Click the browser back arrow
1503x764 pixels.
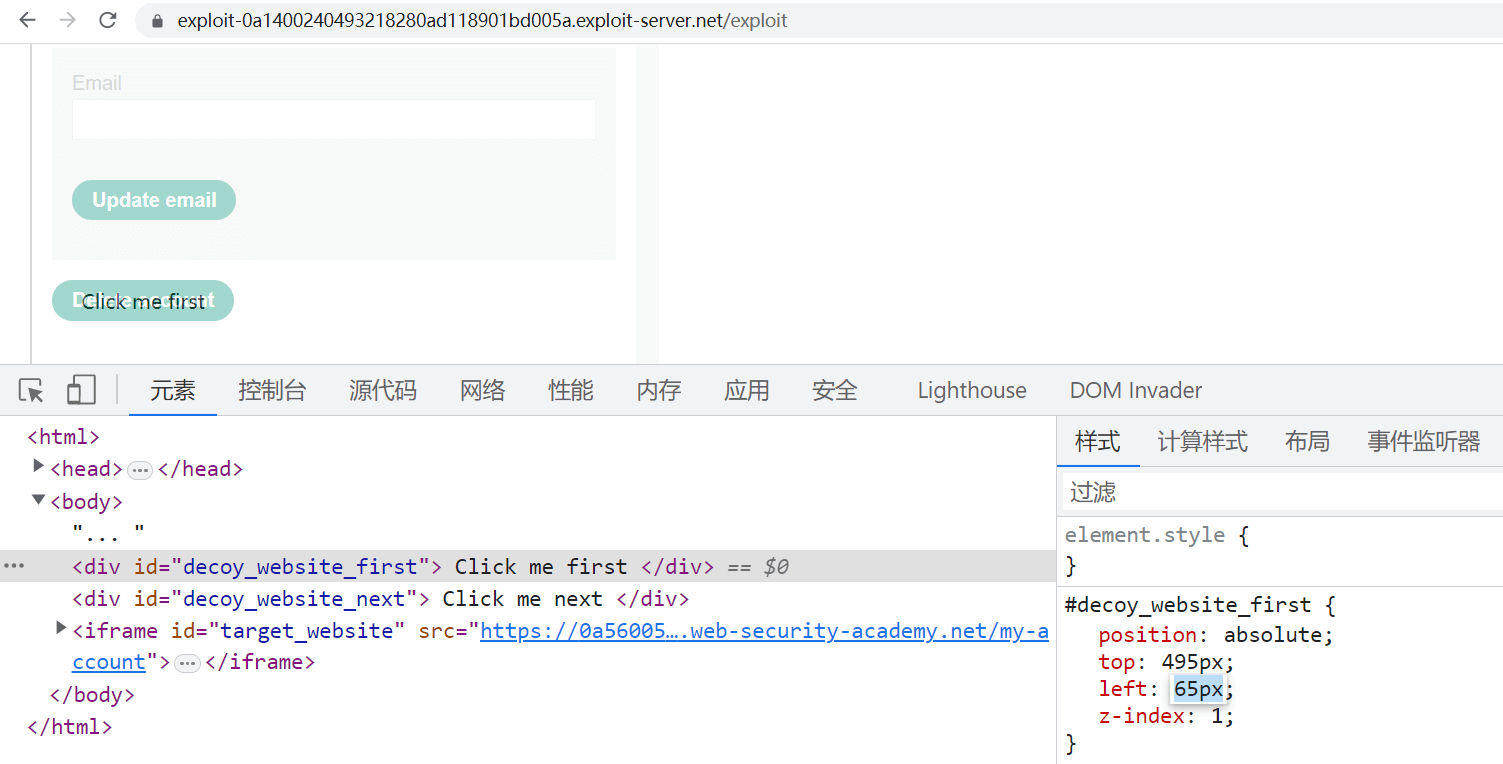point(27,20)
